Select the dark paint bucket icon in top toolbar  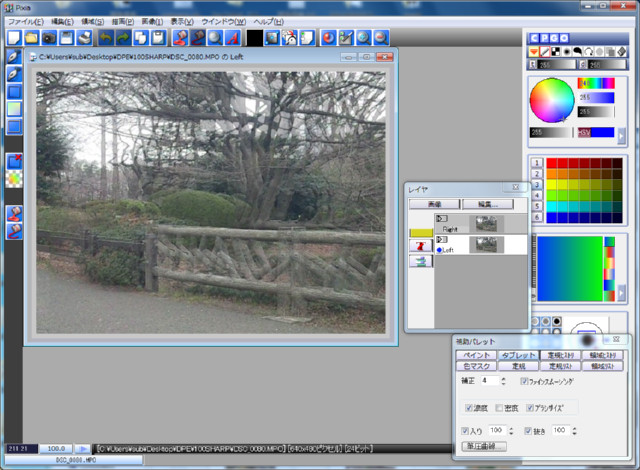[198, 38]
